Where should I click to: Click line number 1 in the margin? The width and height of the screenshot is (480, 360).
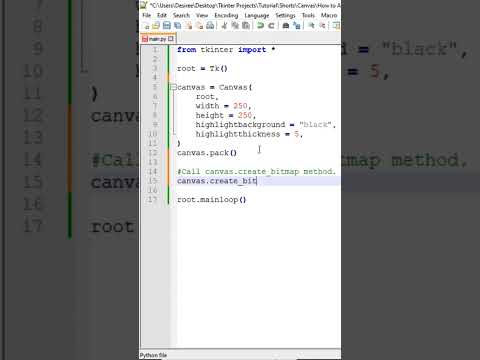coord(155,50)
